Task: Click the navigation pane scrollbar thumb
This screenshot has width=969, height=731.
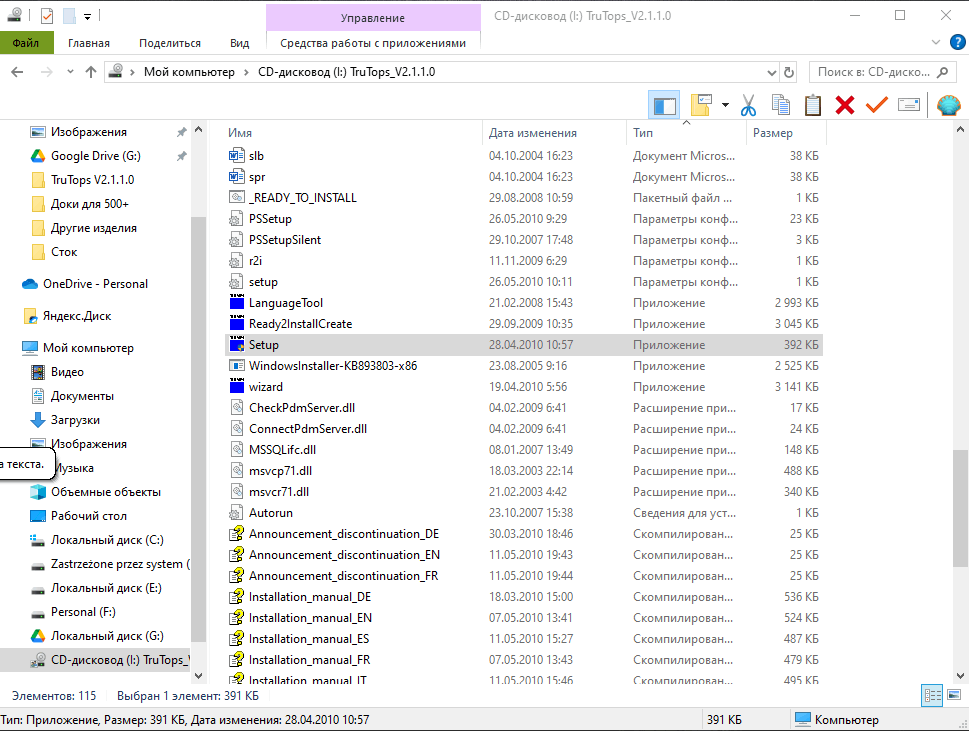Action: [198, 429]
